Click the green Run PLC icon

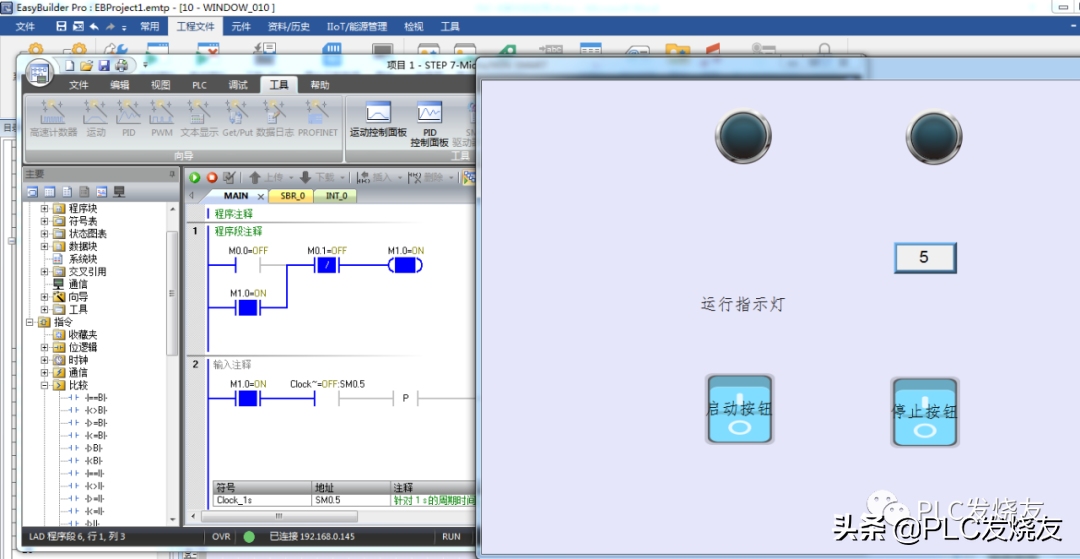(x=195, y=177)
